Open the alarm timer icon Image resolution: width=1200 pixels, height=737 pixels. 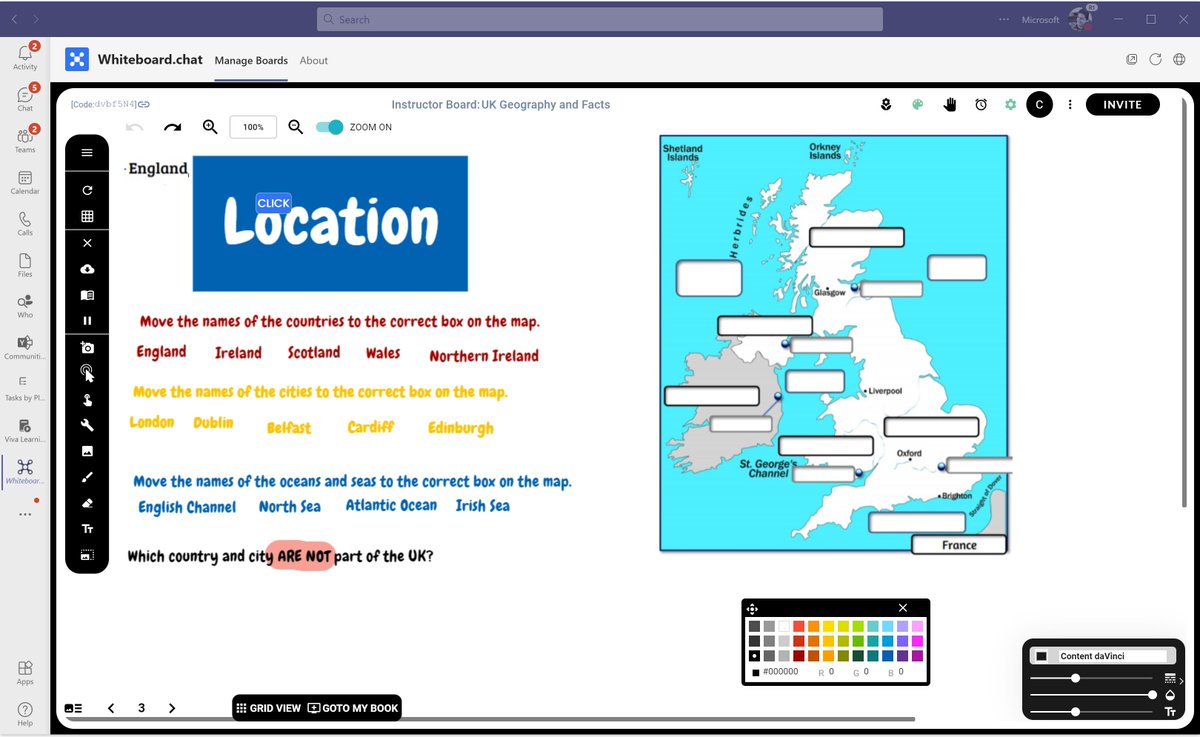[981, 104]
